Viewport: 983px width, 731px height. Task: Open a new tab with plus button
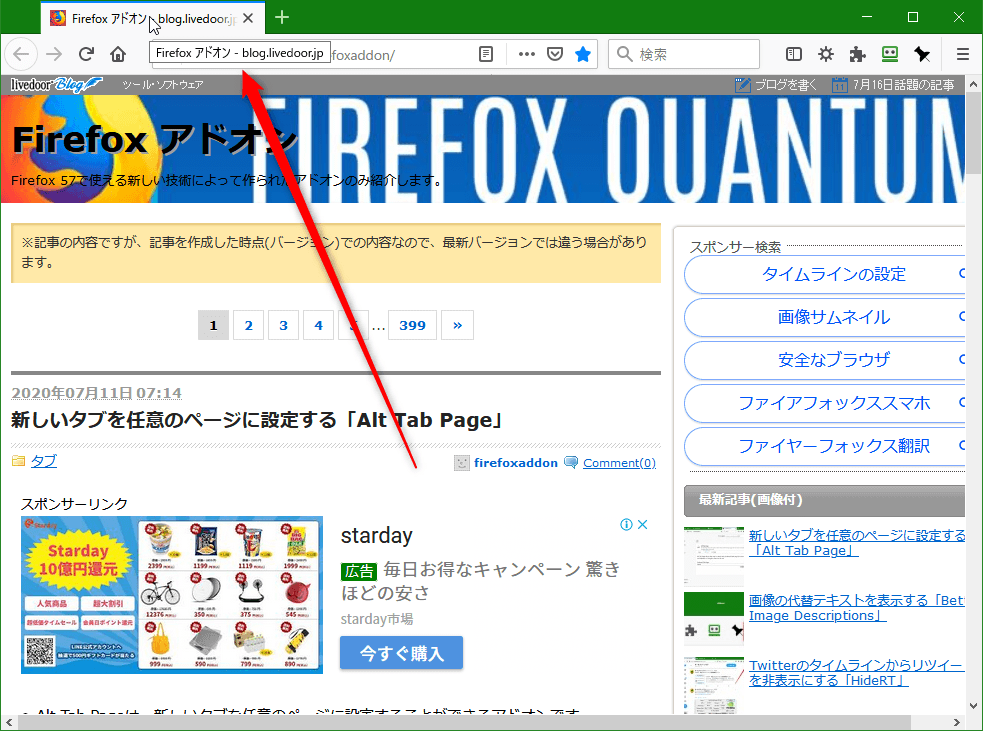(x=282, y=18)
